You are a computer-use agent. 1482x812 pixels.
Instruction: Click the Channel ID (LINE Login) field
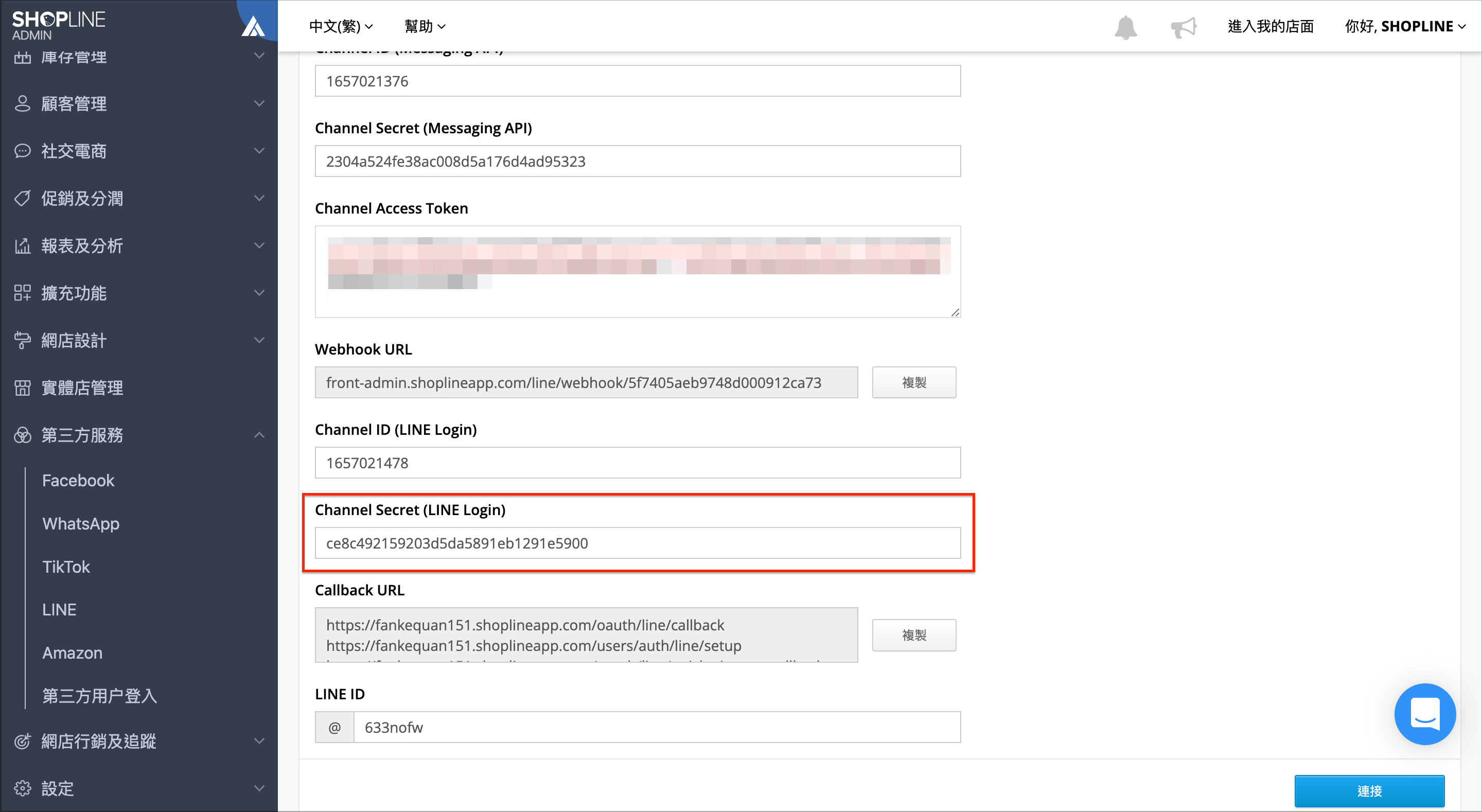pos(638,463)
